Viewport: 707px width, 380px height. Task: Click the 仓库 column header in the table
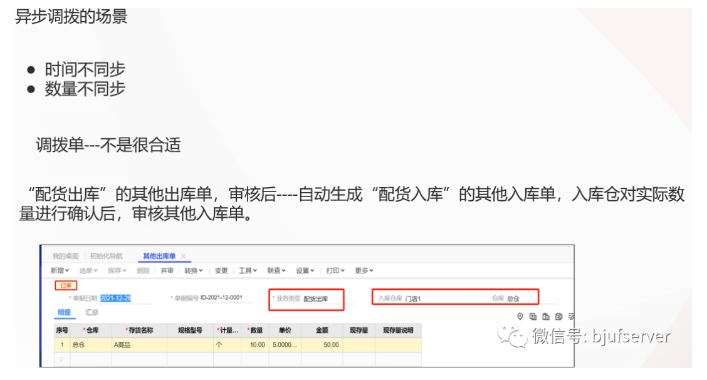point(91,330)
